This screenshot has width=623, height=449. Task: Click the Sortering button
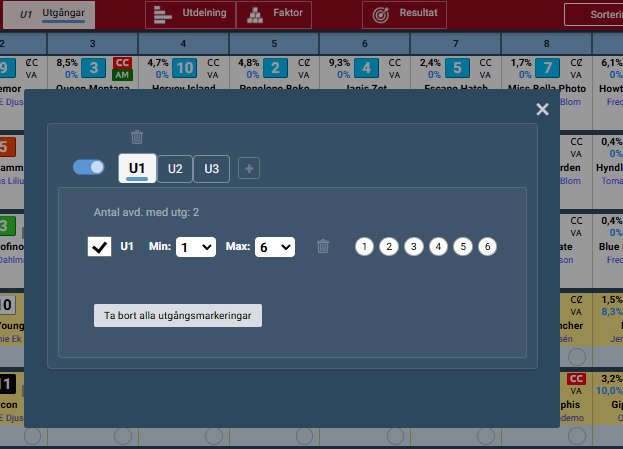point(593,15)
